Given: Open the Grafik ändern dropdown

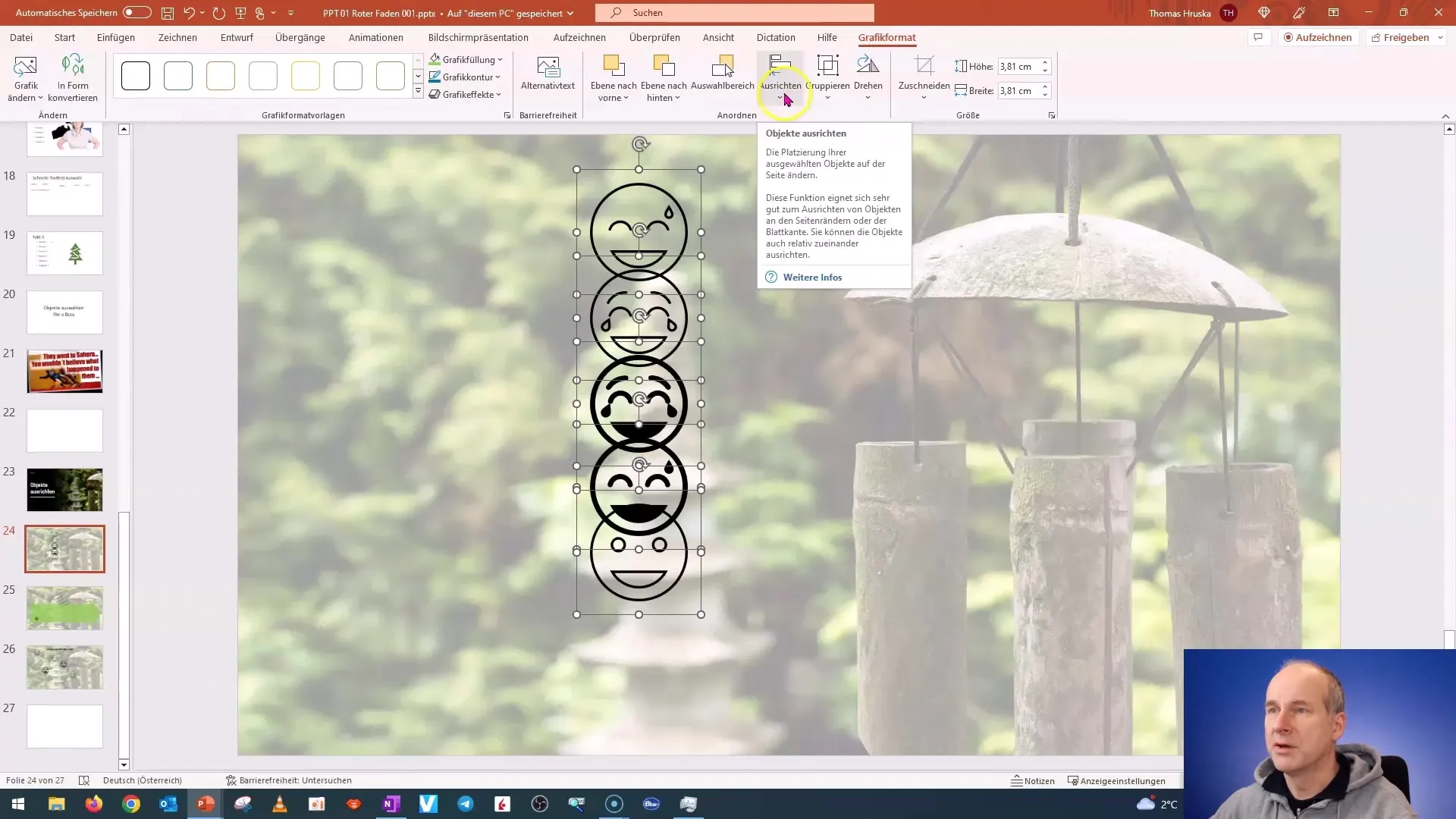Looking at the screenshot, I should (25, 79).
